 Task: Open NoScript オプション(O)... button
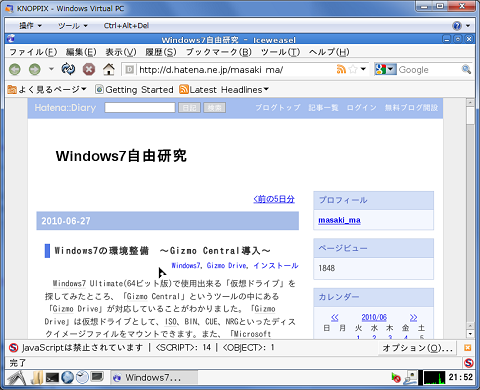[x=418, y=348]
